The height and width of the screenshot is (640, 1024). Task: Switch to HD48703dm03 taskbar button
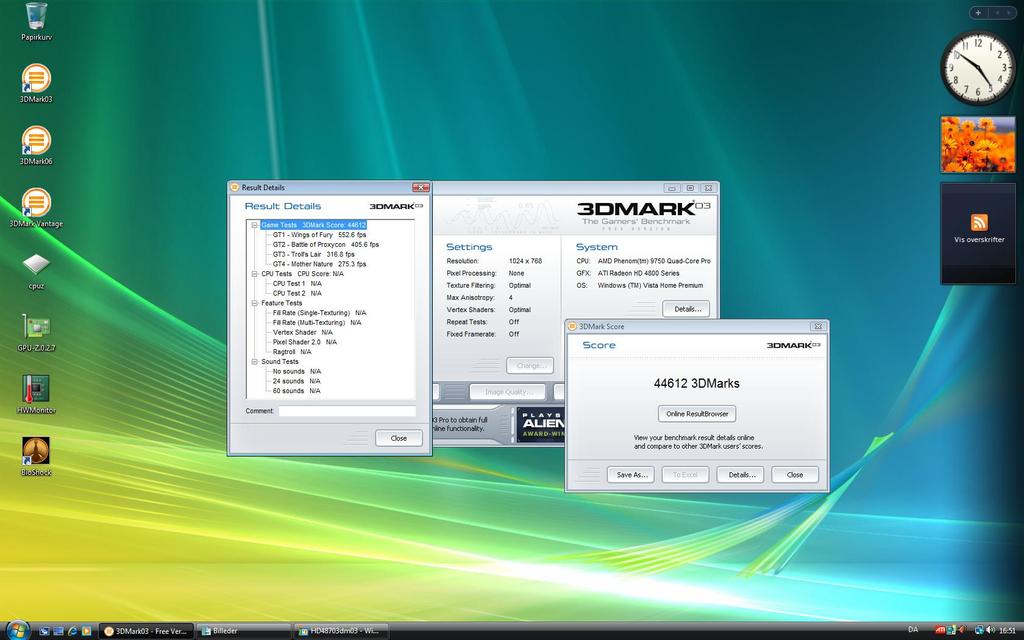click(341, 631)
